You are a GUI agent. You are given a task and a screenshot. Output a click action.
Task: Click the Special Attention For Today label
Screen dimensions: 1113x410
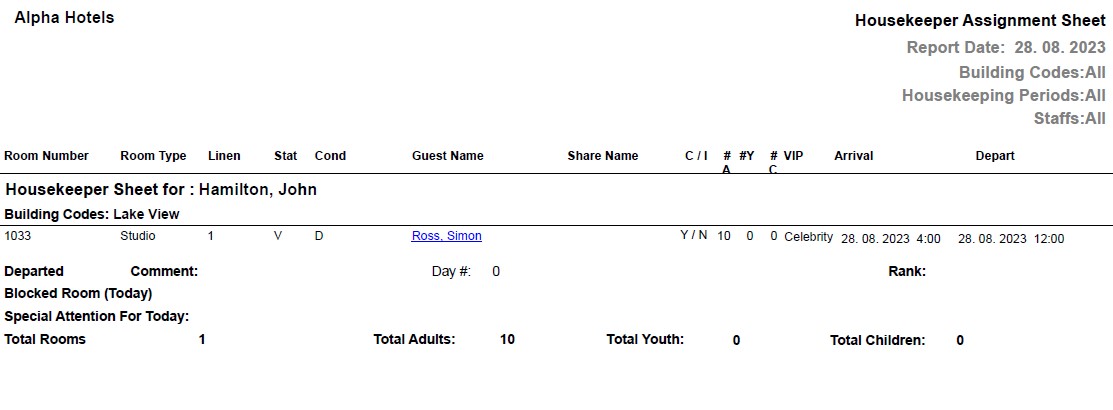tap(97, 317)
